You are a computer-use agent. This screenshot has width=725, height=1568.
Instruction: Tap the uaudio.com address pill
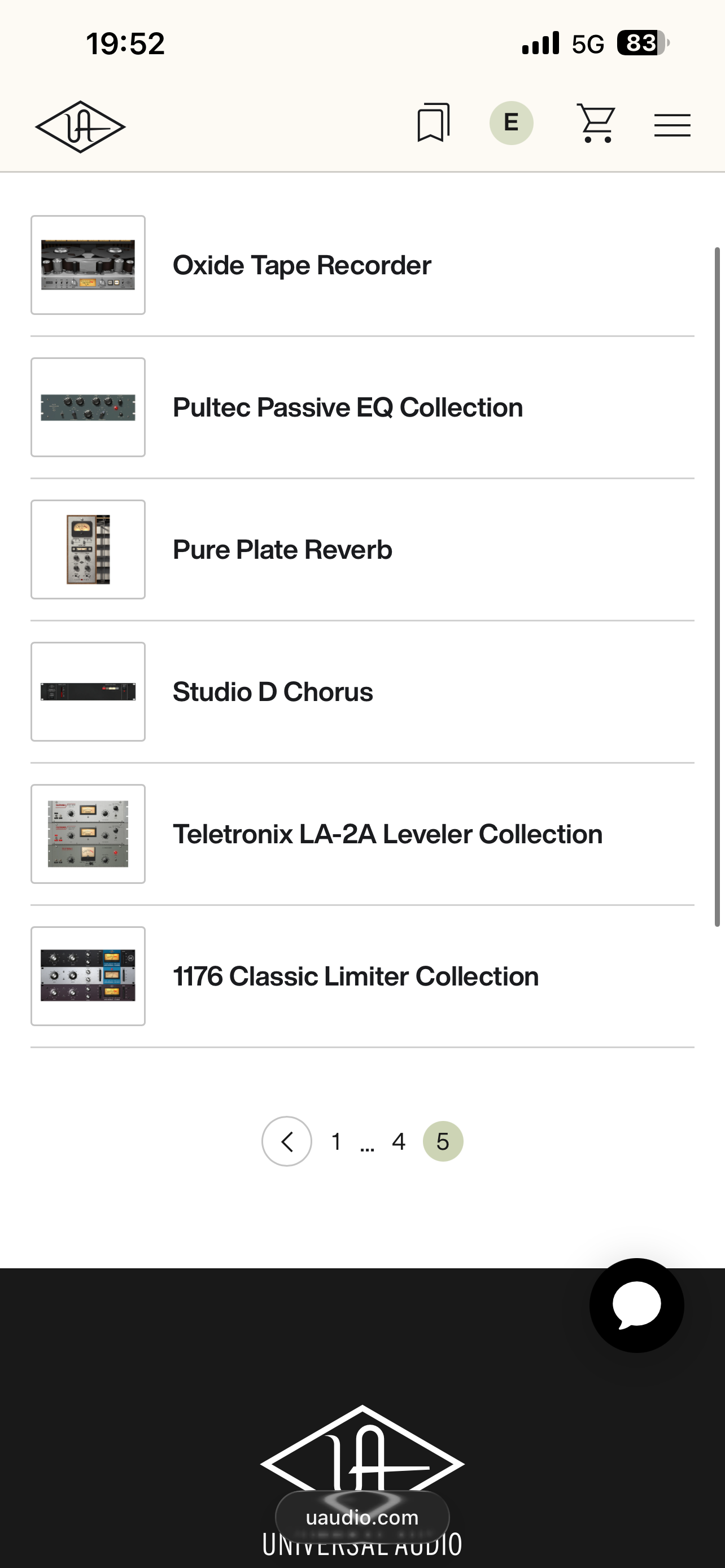362,1517
